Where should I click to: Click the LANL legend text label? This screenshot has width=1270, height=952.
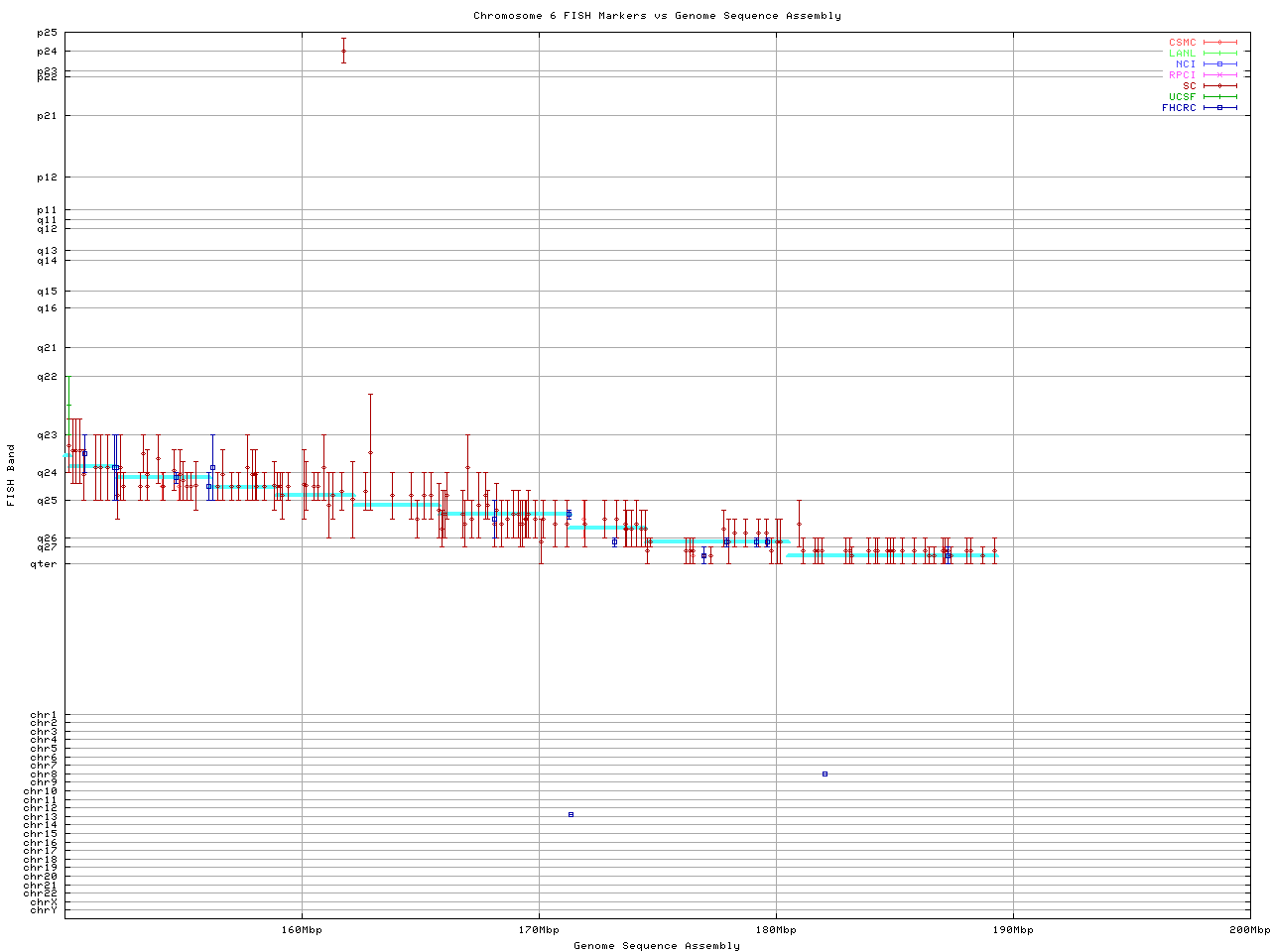[x=1182, y=54]
